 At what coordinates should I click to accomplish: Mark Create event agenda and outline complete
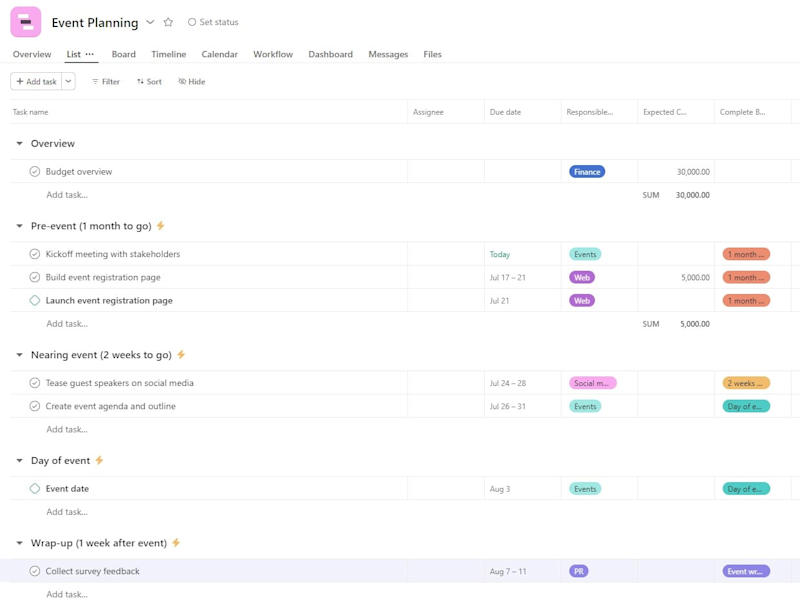pyautogui.click(x=35, y=406)
